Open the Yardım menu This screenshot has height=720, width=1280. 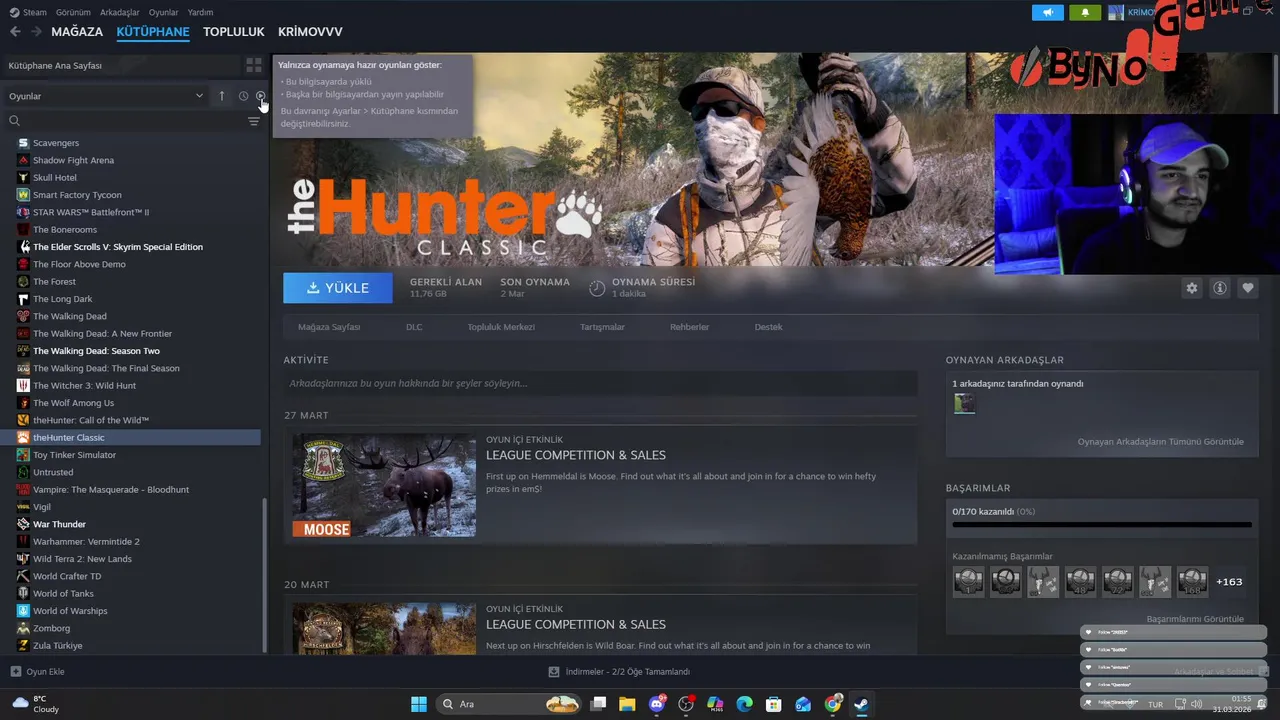(x=201, y=12)
